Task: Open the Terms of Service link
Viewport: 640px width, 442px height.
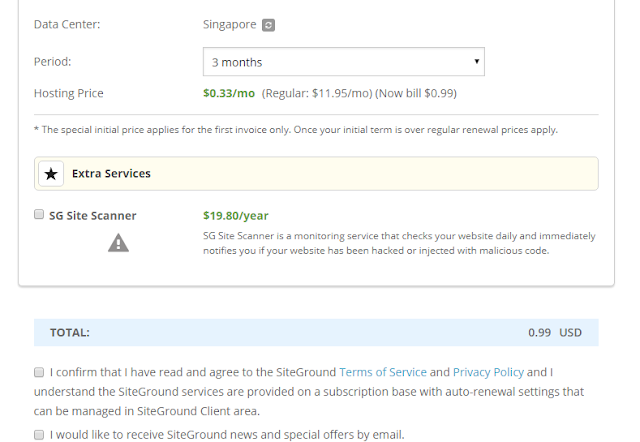Action: (383, 372)
